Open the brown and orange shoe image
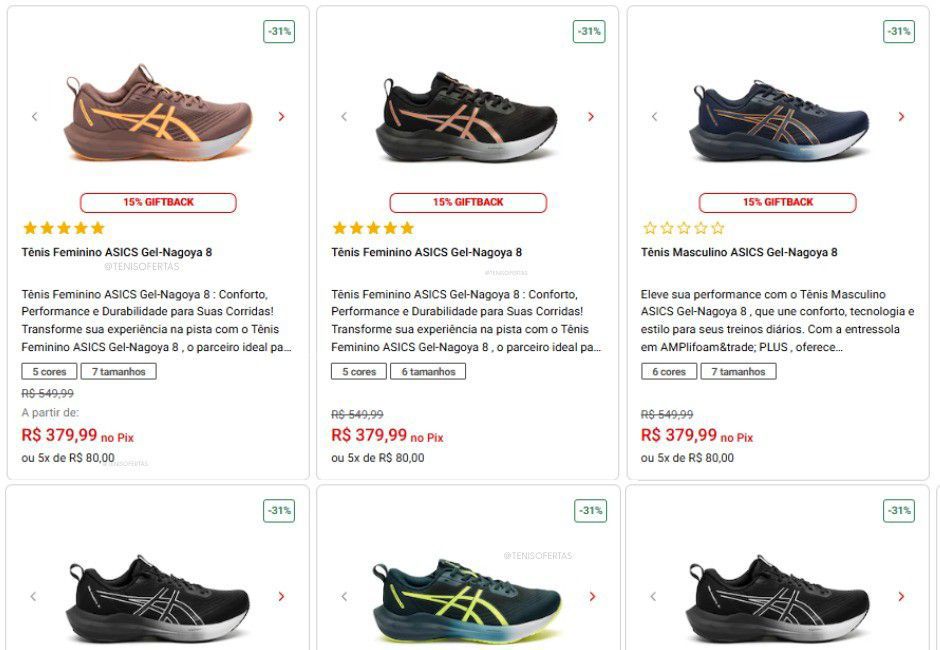 (158, 115)
